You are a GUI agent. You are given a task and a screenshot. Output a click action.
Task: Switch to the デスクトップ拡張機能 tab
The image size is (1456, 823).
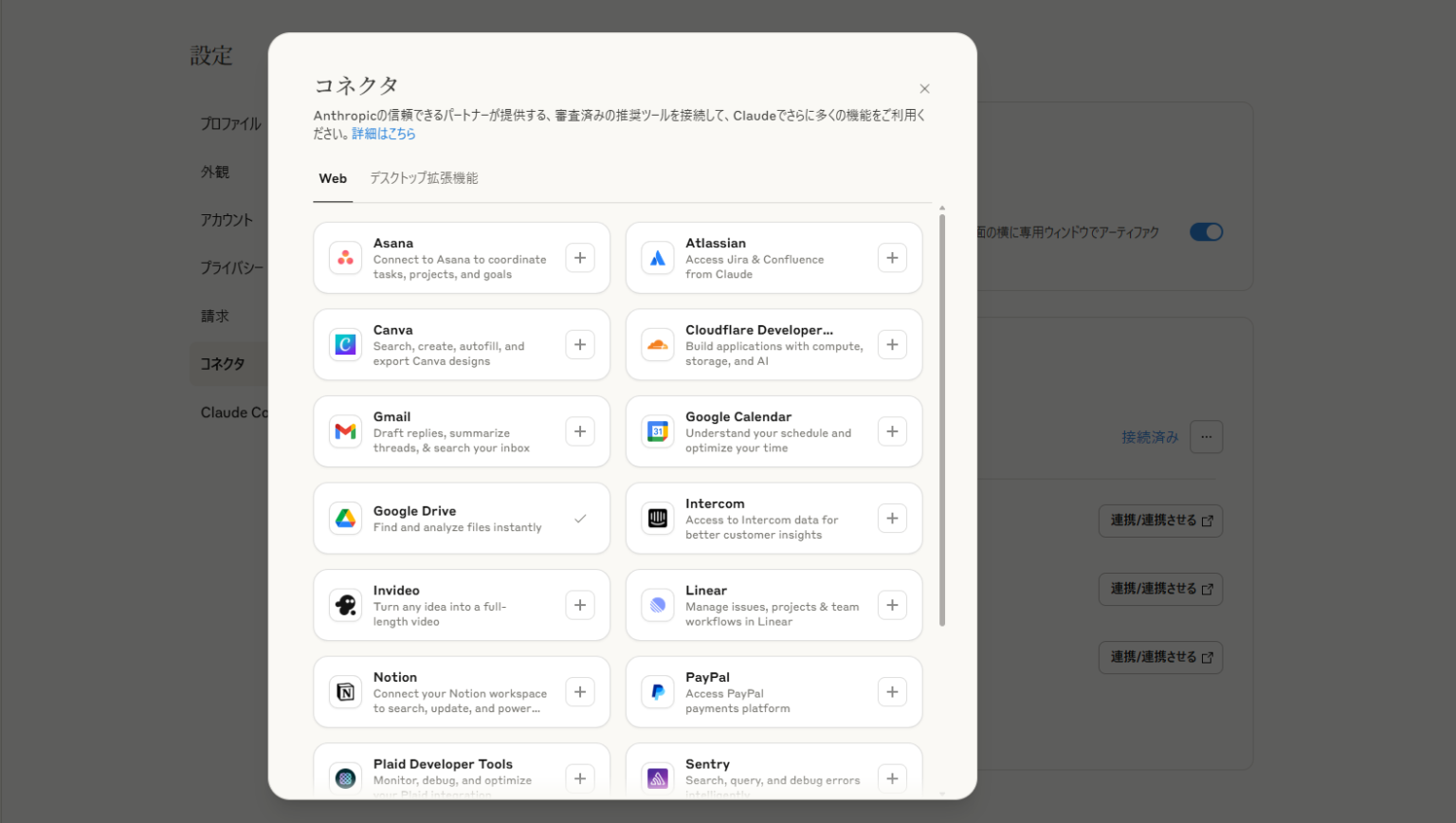coord(424,178)
